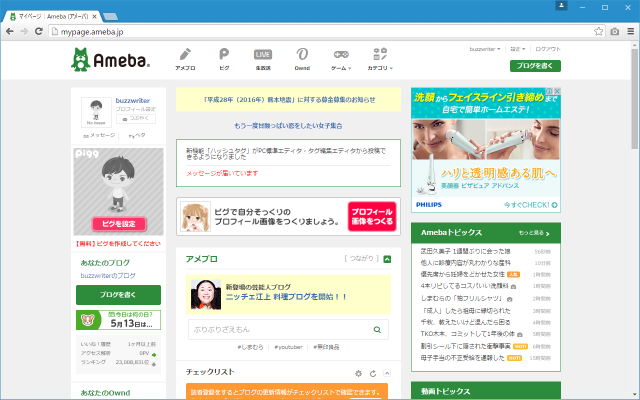Screen dimensions: 640x400
Task: Open ペタ in the profile box
Action: click(137, 136)
